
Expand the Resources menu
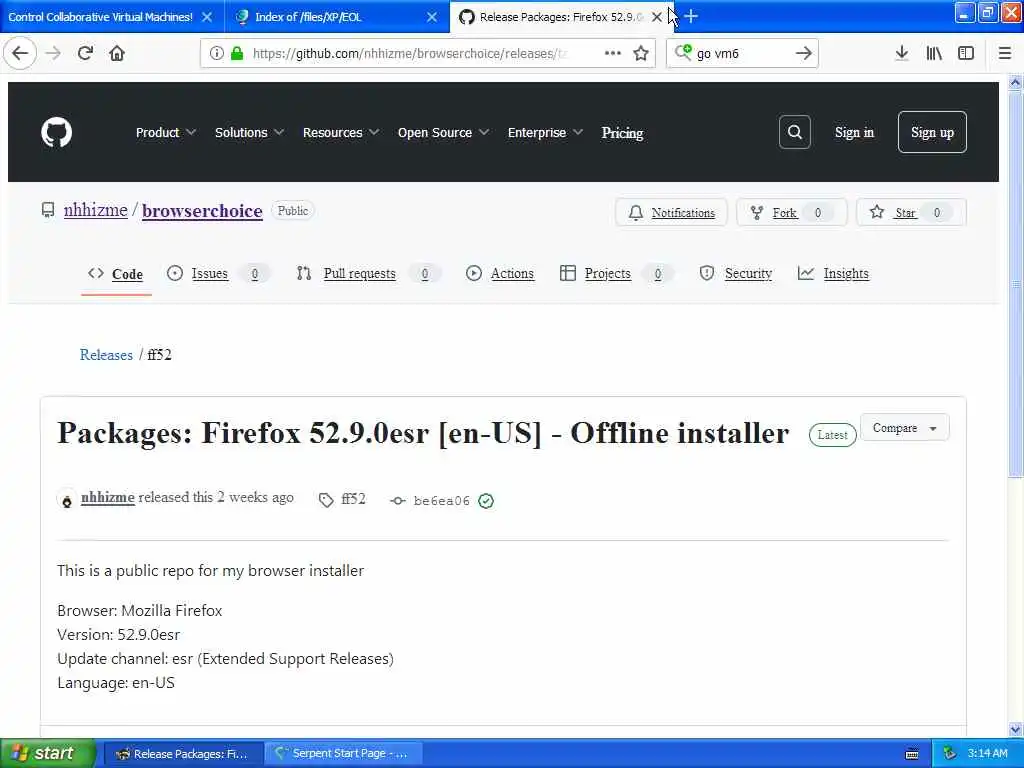341,133
